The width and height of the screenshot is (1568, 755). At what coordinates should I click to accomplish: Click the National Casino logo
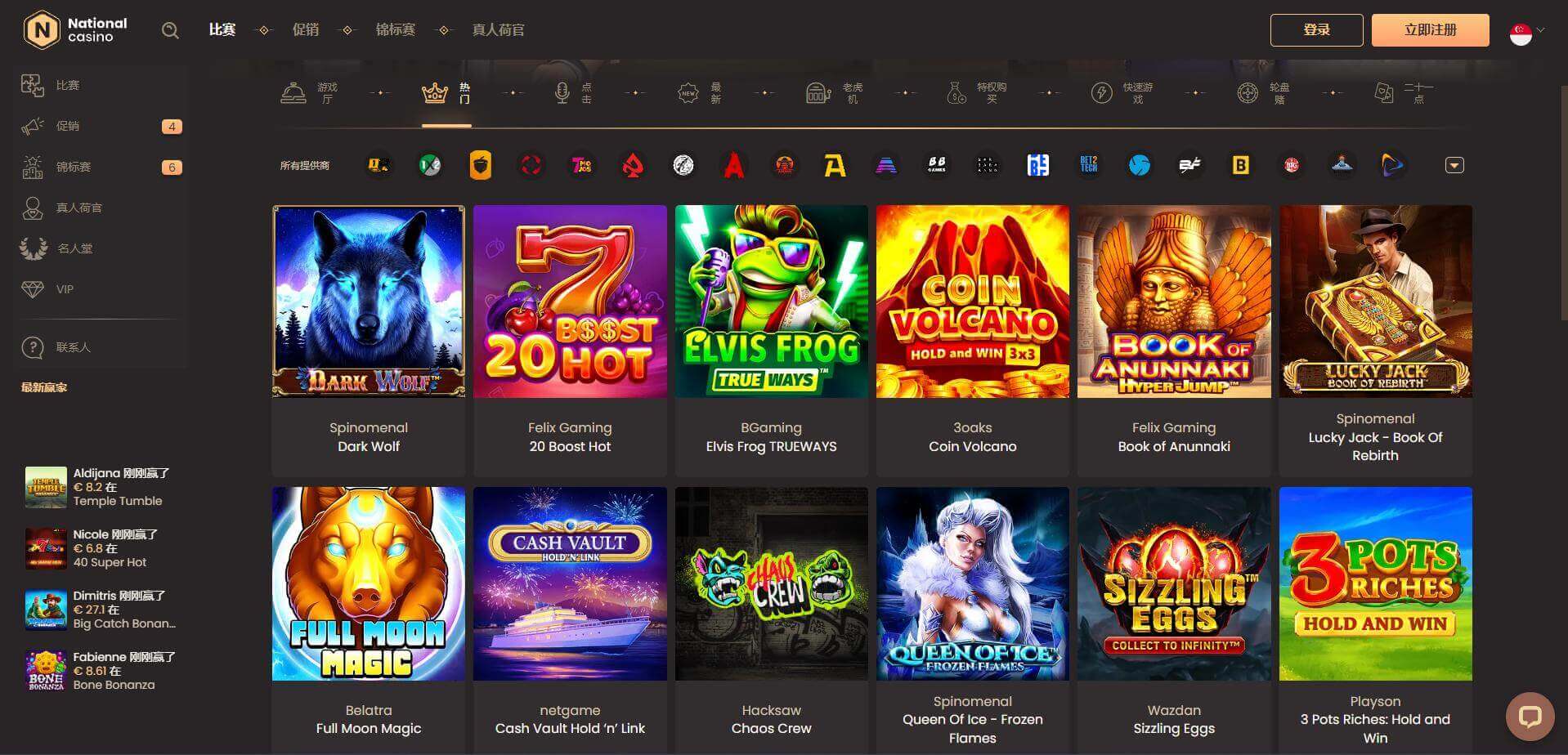(x=75, y=30)
